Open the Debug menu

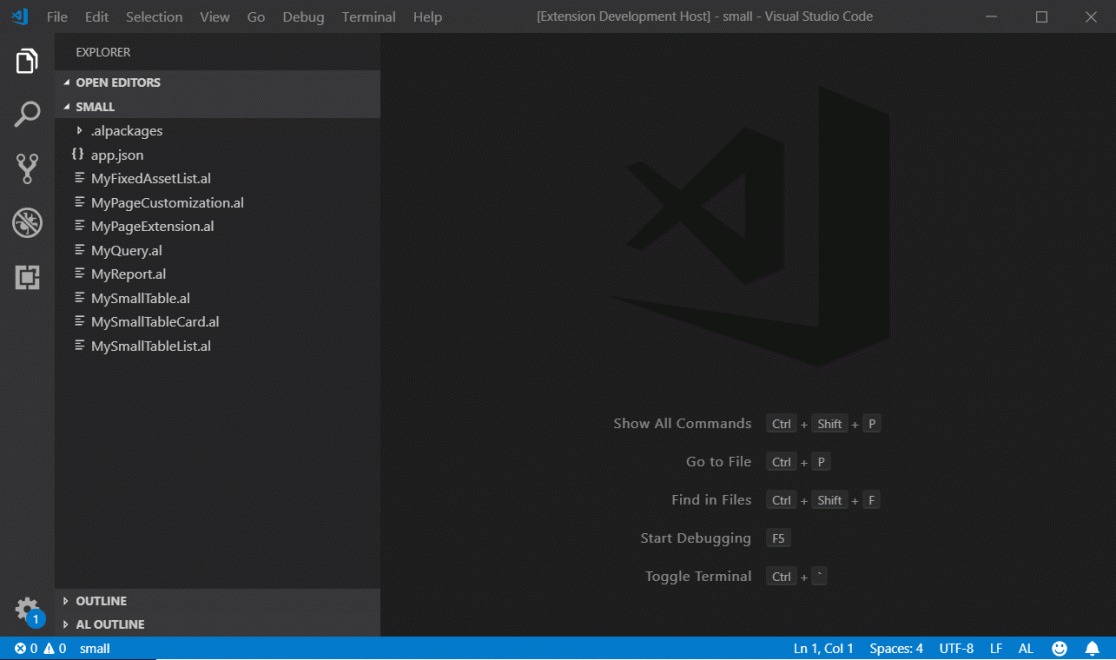click(x=303, y=16)
